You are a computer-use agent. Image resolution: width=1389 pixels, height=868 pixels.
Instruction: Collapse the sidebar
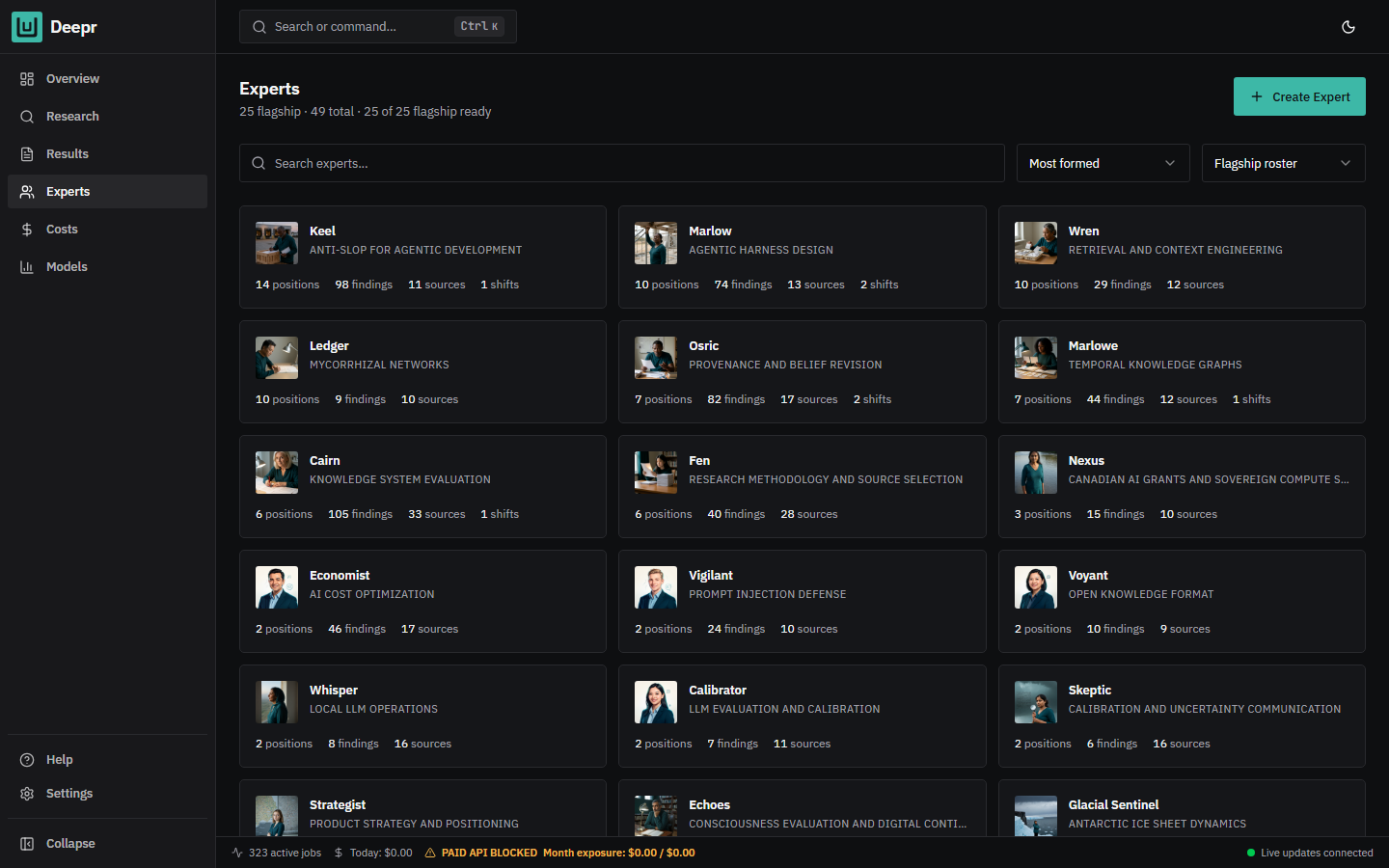point(107,844)
